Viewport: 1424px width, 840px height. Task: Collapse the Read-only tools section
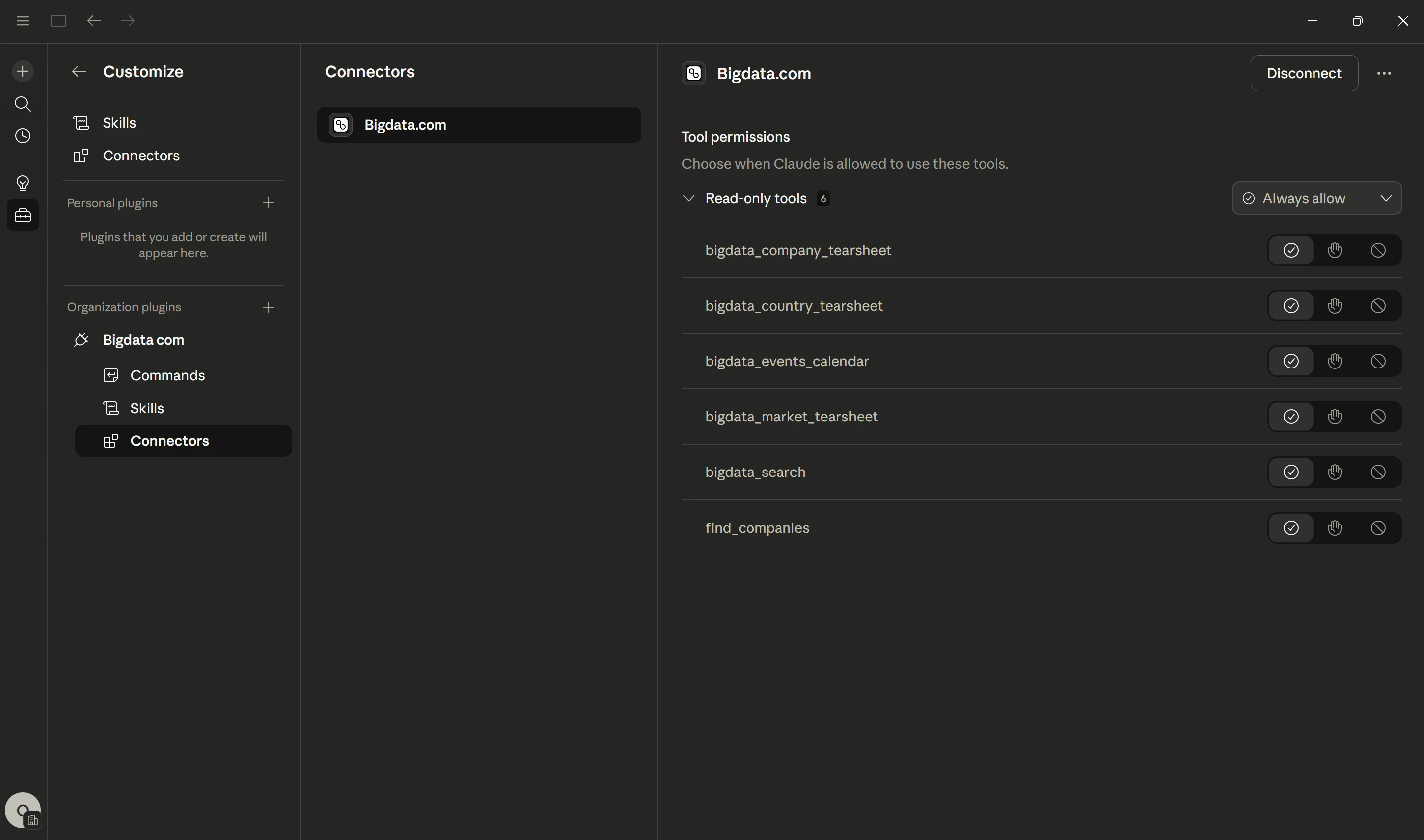coord(689,198)
